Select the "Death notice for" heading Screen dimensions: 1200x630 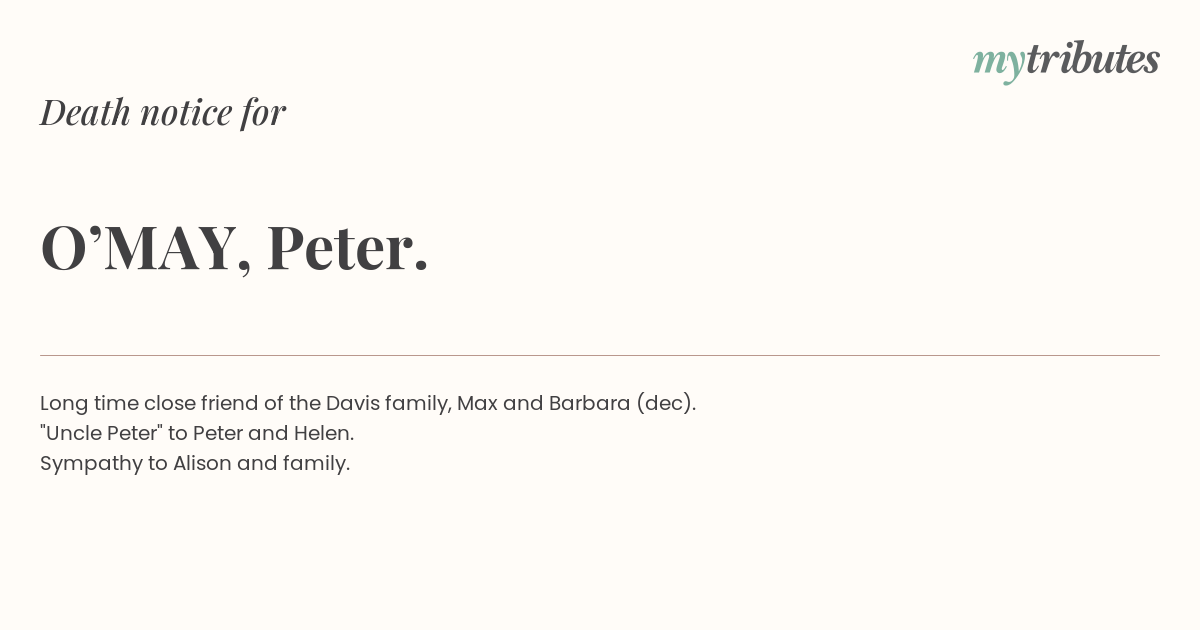tap(163, 112)
